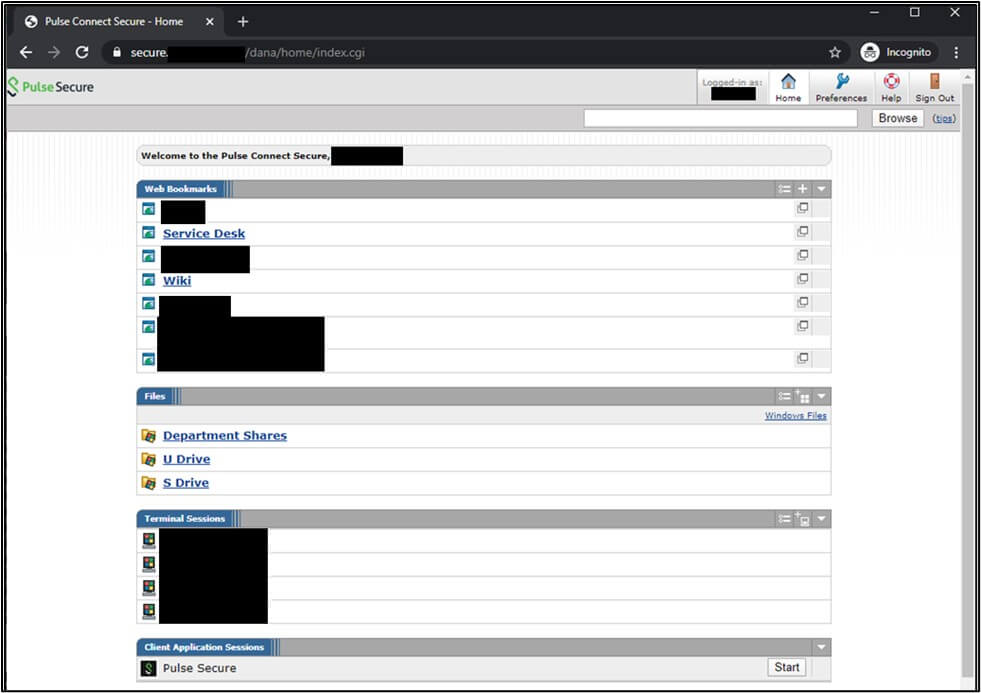Click Department Shares folder icon
Viewport: 981px width, 693px height.
(x=148, y=435)
